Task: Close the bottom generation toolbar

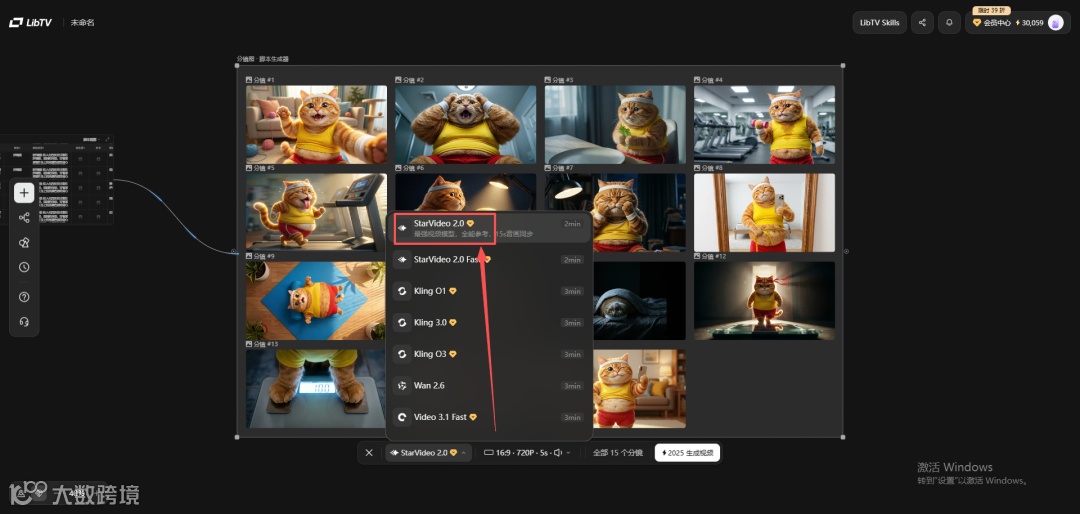Action: click(x=369, y=453)
